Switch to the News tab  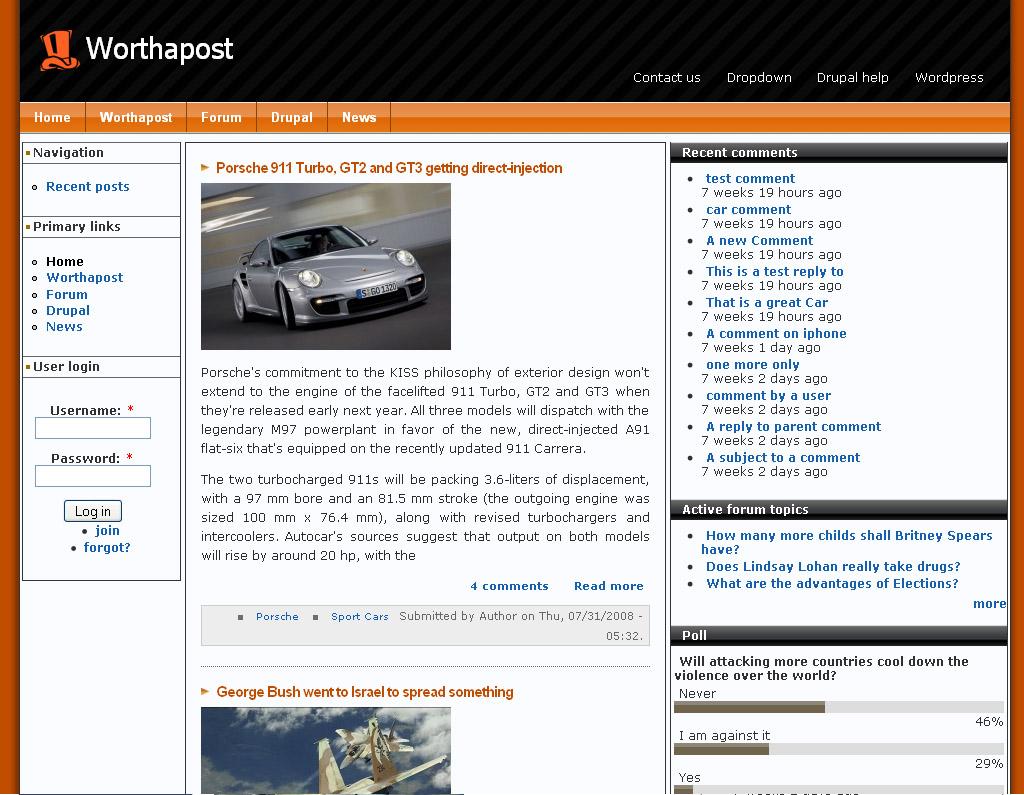[x=358, y=117]
